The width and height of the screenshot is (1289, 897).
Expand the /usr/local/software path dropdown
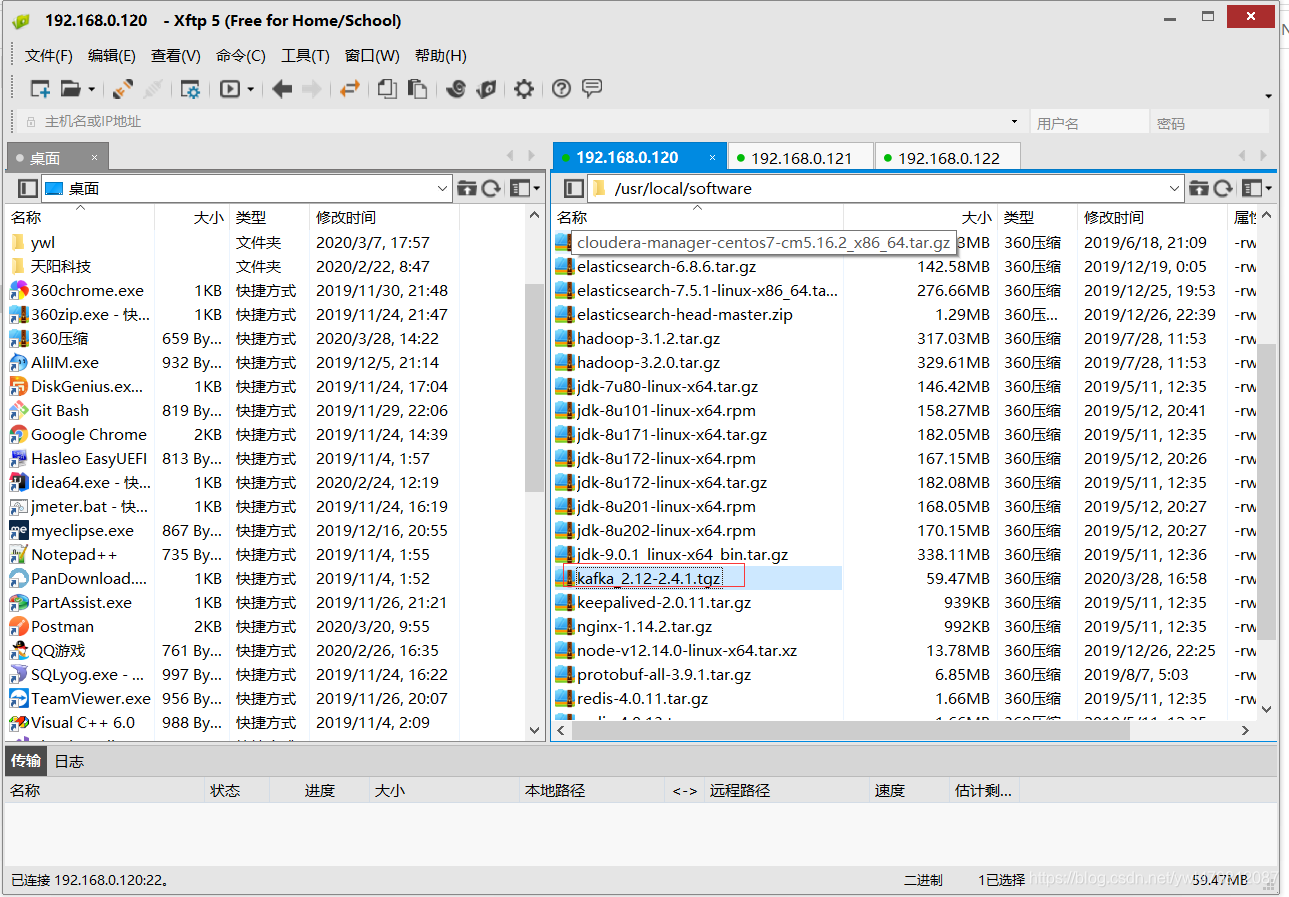[1175, 188]
